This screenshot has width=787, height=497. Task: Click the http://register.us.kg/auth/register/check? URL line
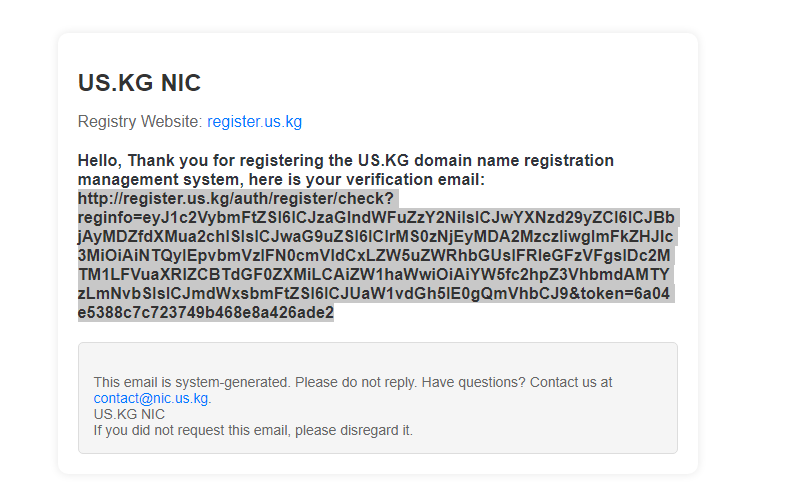click(x=236, y=198)
